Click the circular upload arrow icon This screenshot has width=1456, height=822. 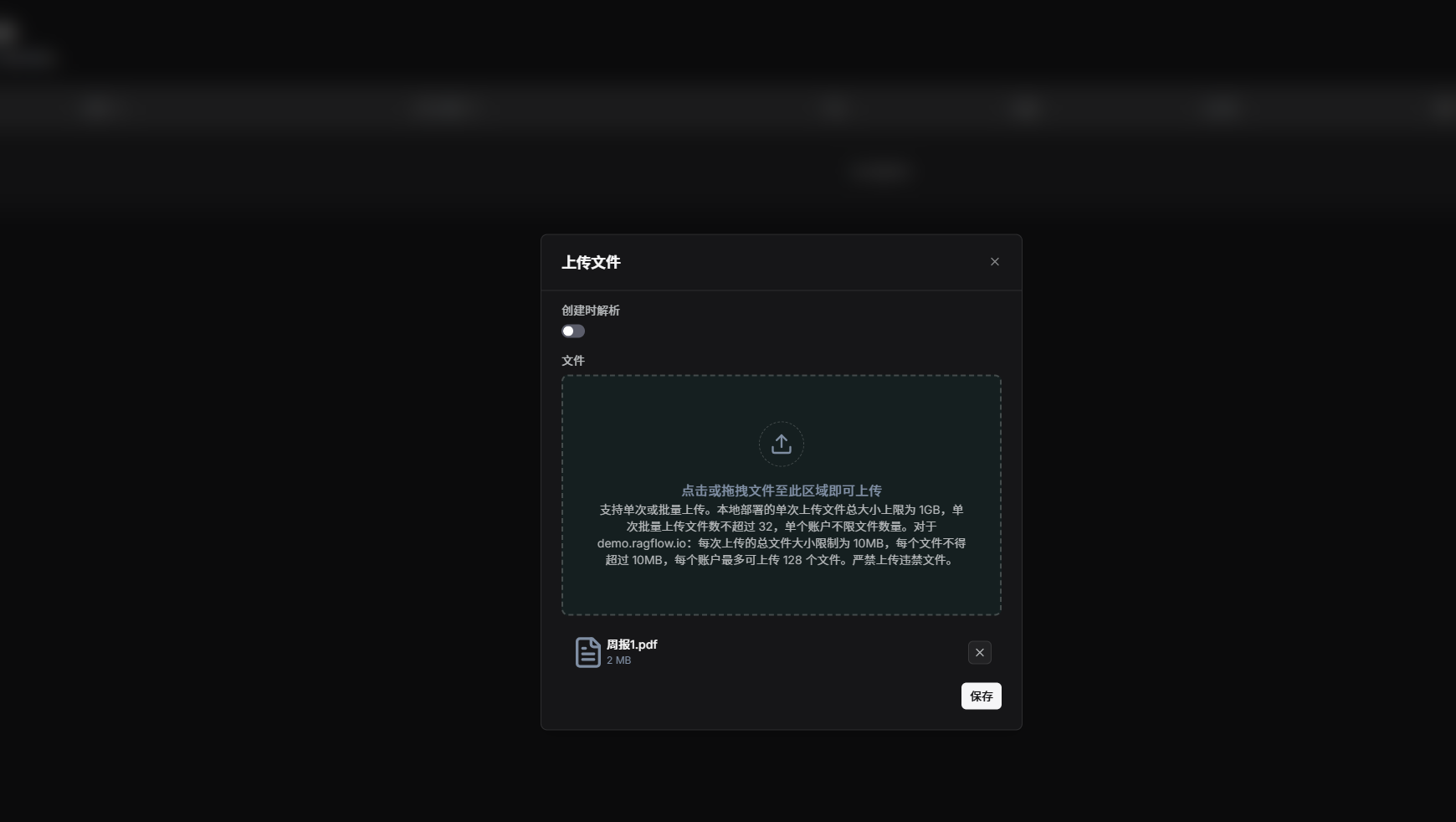(x=781, y=444)
